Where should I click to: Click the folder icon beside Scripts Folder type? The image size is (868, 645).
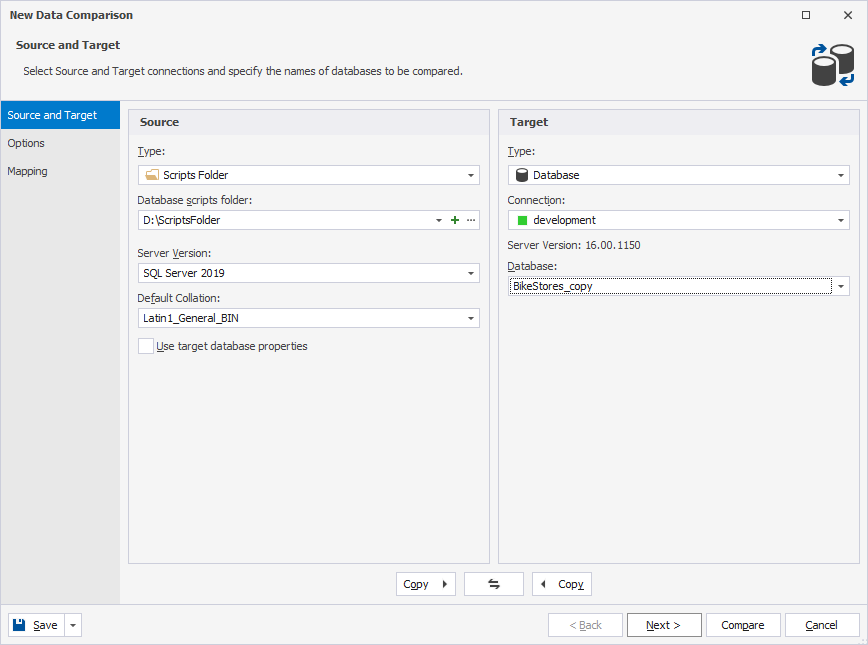click(x=150, y=175)
